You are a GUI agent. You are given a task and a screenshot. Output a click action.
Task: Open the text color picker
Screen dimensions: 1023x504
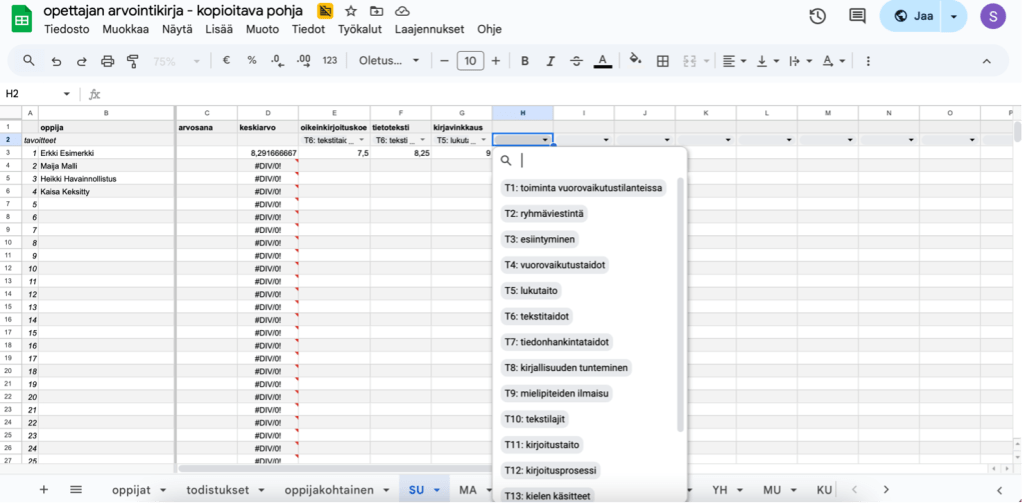pyautogui.click(x=602, y=61)
